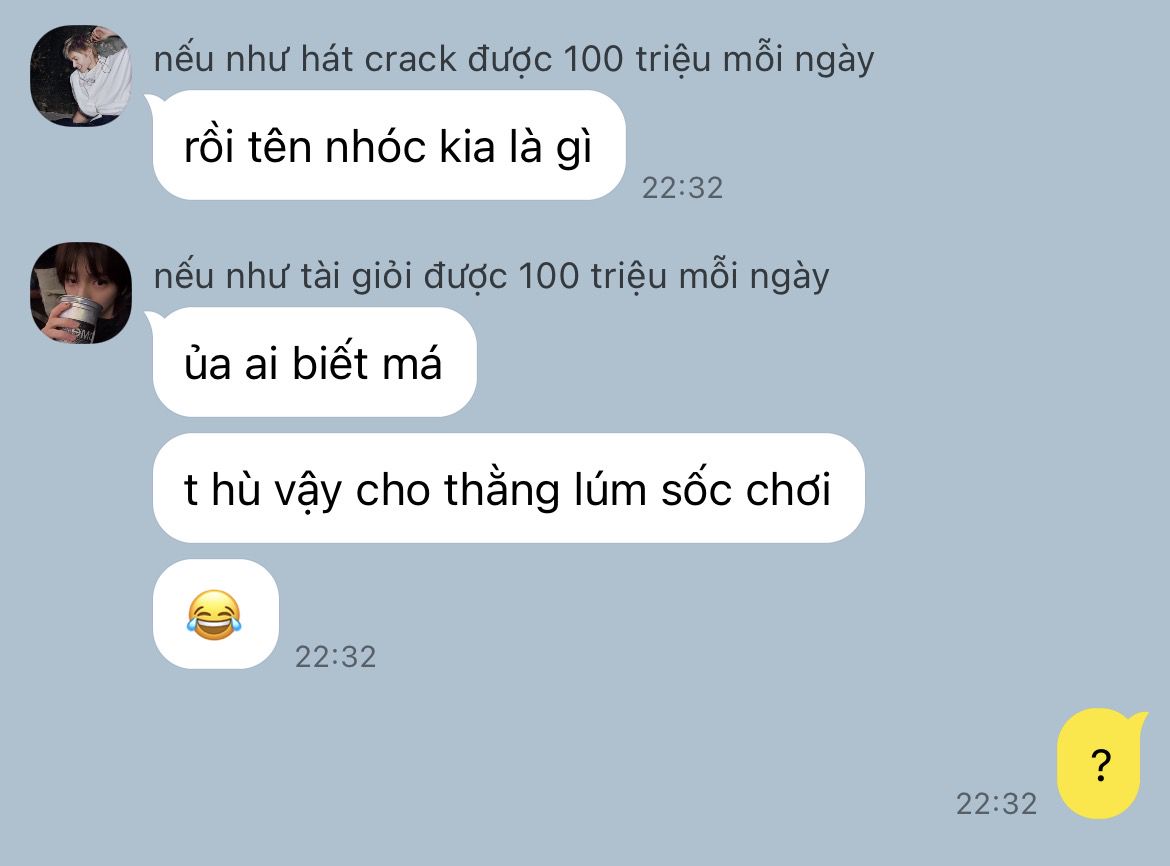
Task: Click the 22:32 timestamp beside 'rồi tên nhóc kia là gì'
Action: (683, 187)
